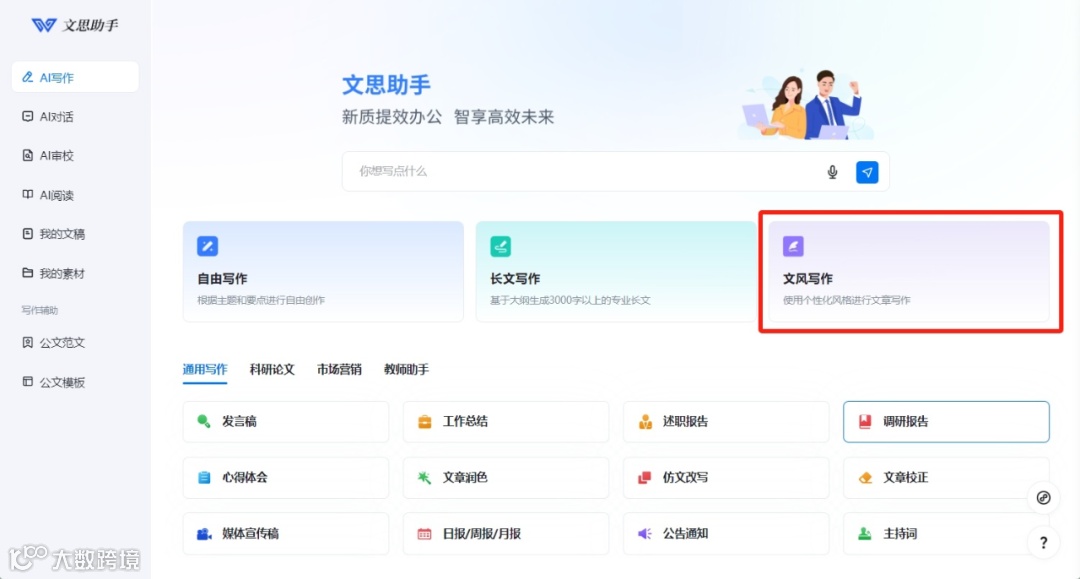Image resolution: width=1080 pixels, height=579 pixels.
Task: Switch to the 教师助手 tab
Action: [x=406, y=370]
